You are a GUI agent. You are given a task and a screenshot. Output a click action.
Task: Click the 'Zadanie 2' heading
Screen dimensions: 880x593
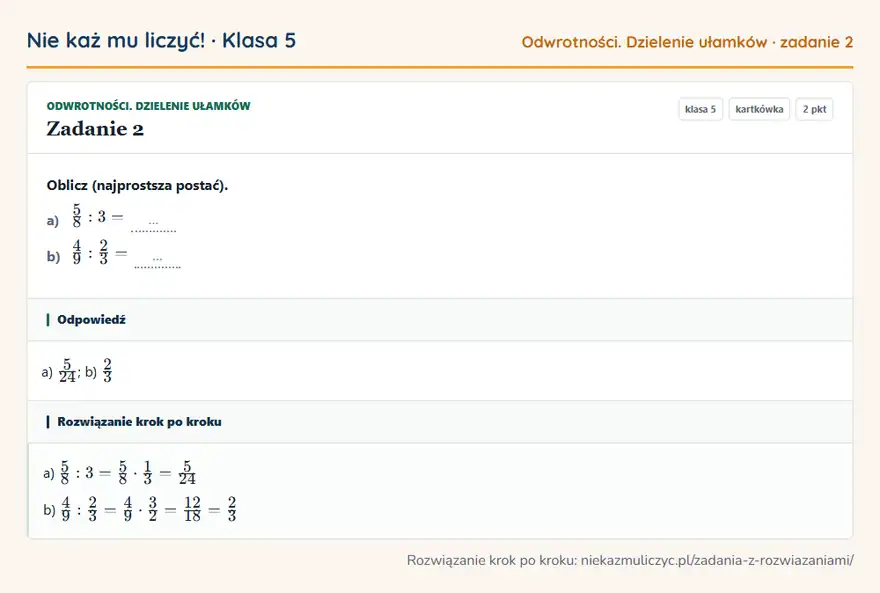coord(95,129)
